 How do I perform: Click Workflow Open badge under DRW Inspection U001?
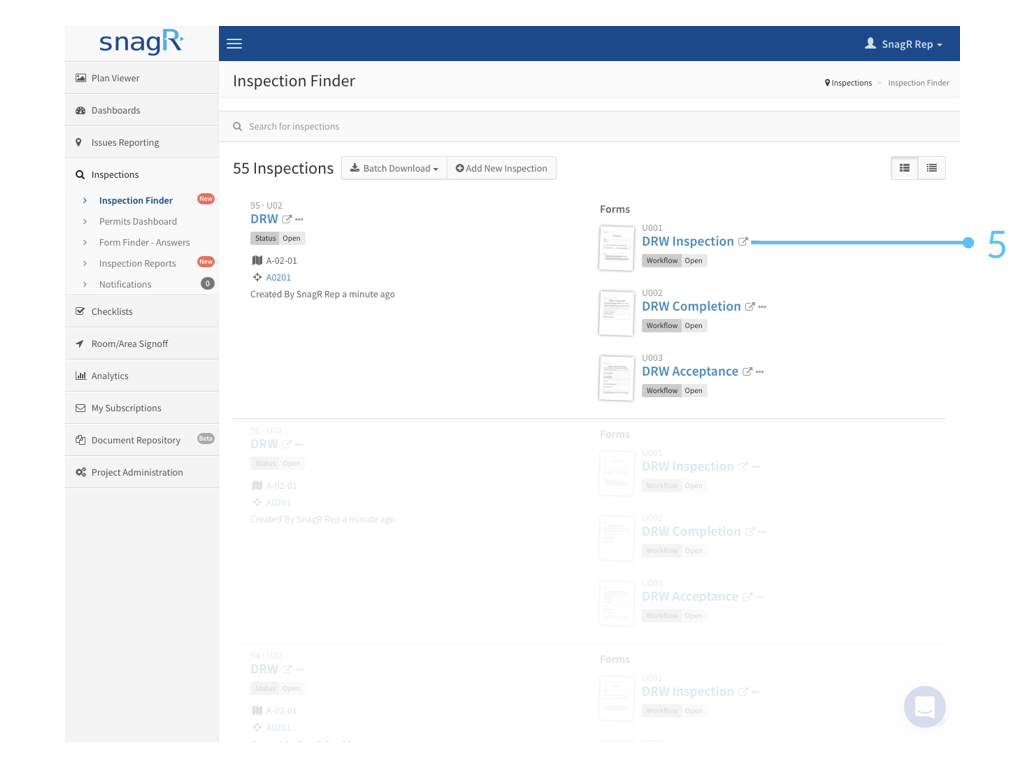(x=675, y=260)
